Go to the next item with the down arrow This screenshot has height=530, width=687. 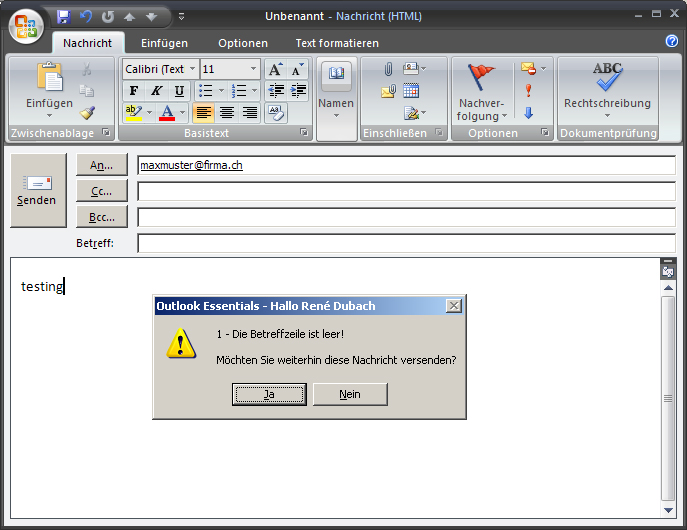[x=151, y=17]
